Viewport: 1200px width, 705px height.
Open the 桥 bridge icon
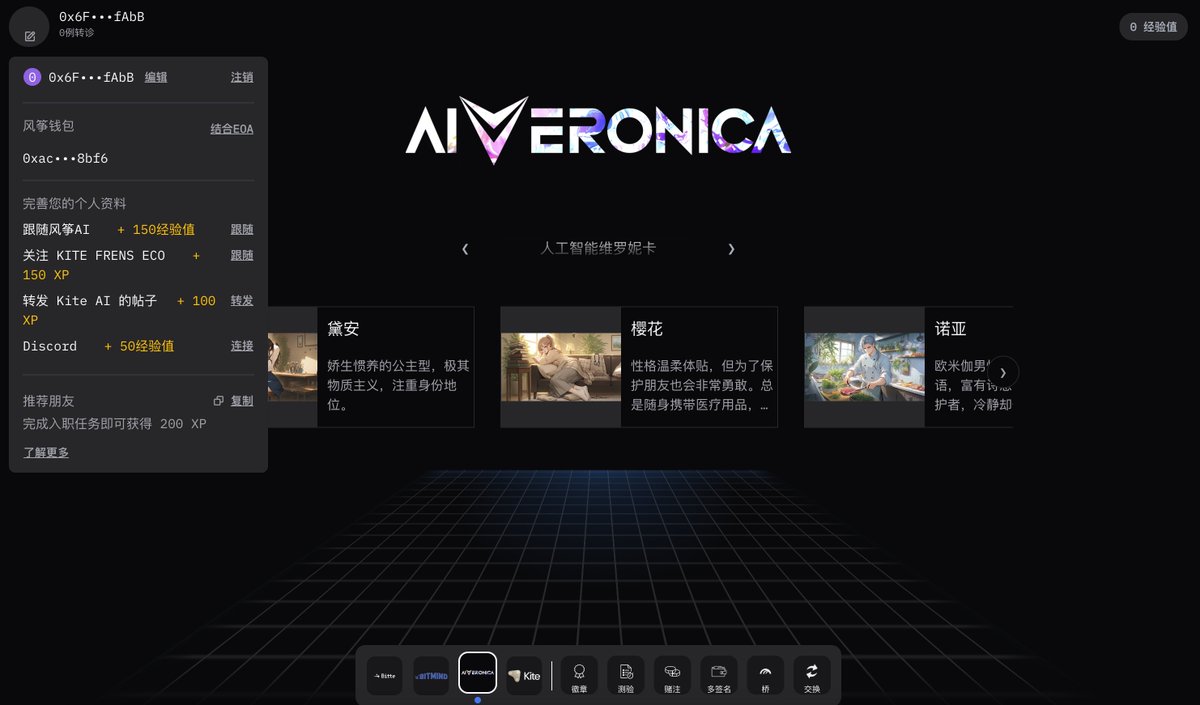click(766, 675)
